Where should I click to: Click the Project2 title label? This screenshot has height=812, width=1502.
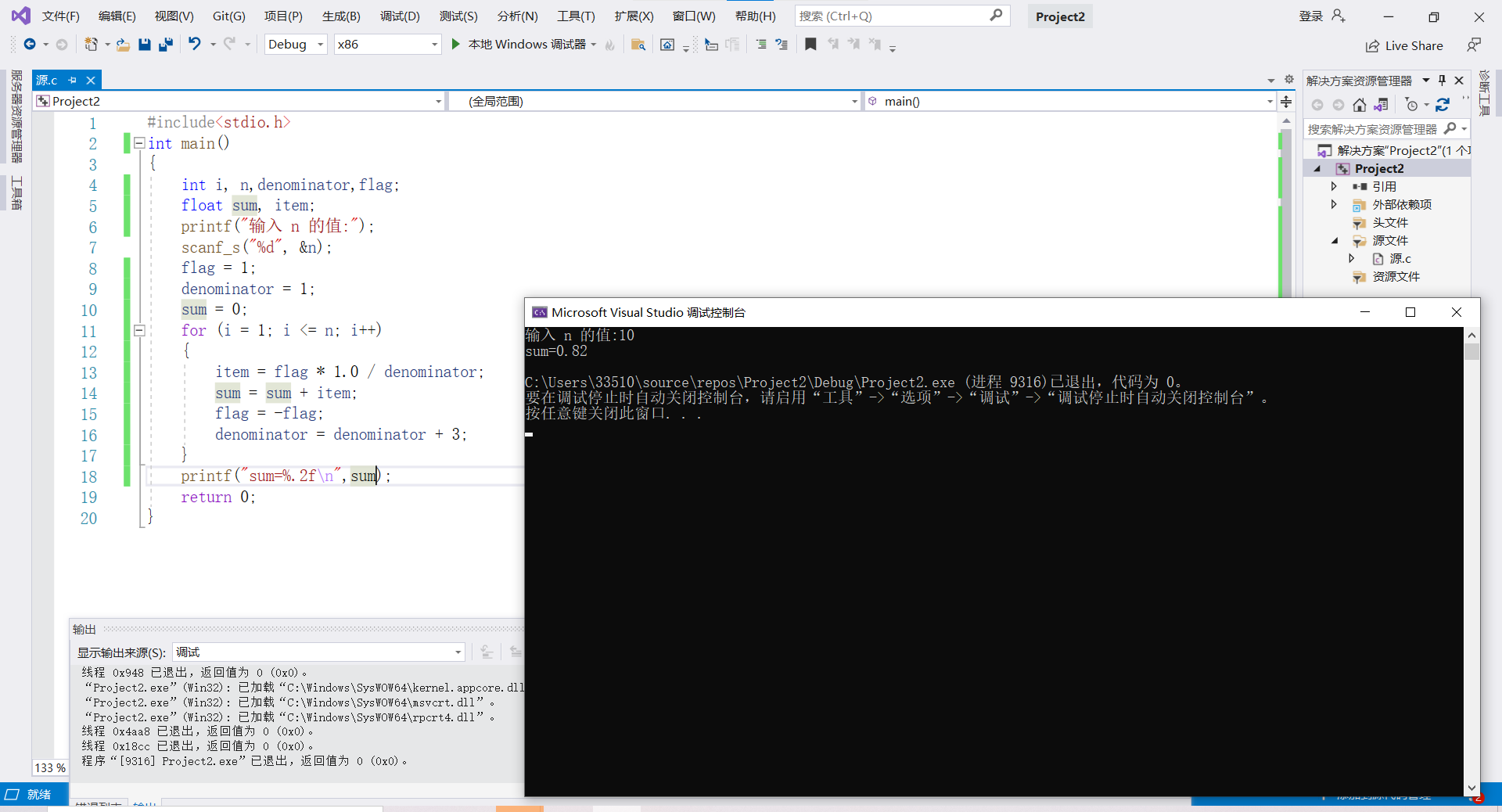coord(1060,16)
